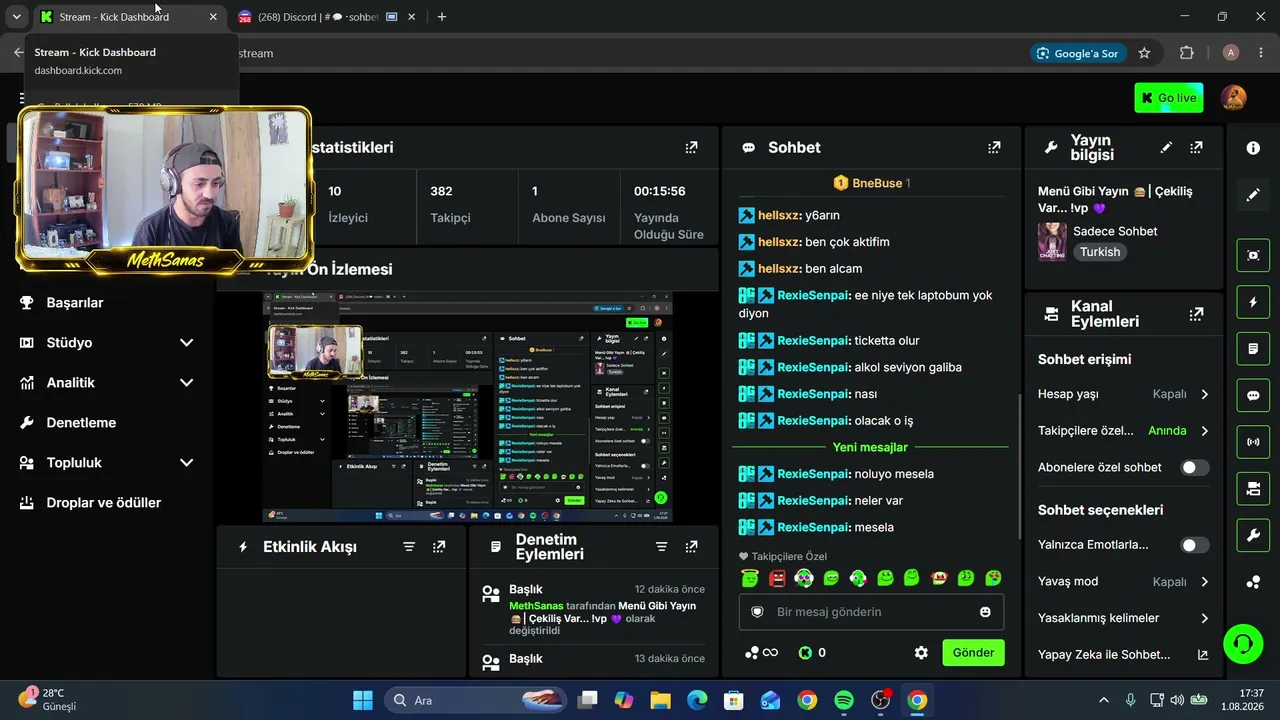Open chat settings gear icon

click(x=921, y=653)
